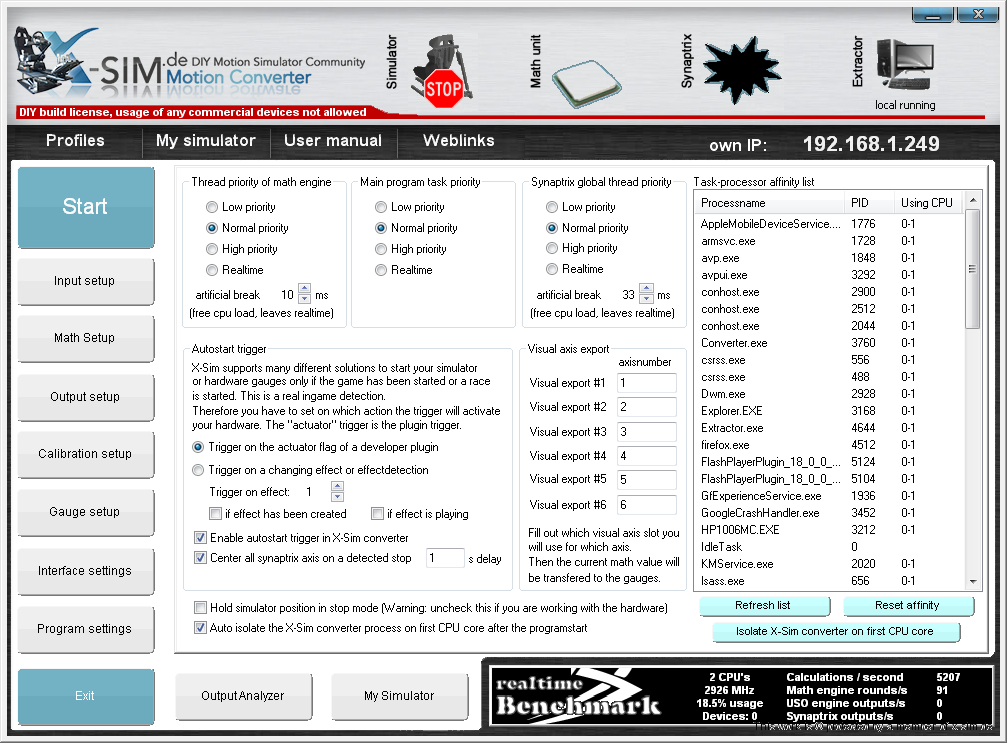This screenshot has width=1007, height=743.
Task: Click the process list vertical scrollbar
Action: 973,269
